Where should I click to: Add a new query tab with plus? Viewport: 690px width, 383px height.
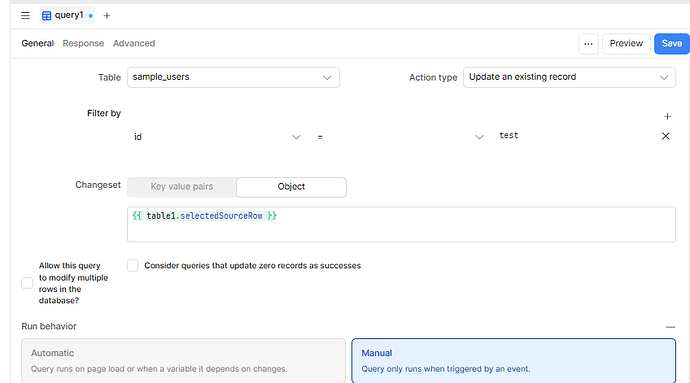point(106,16)
